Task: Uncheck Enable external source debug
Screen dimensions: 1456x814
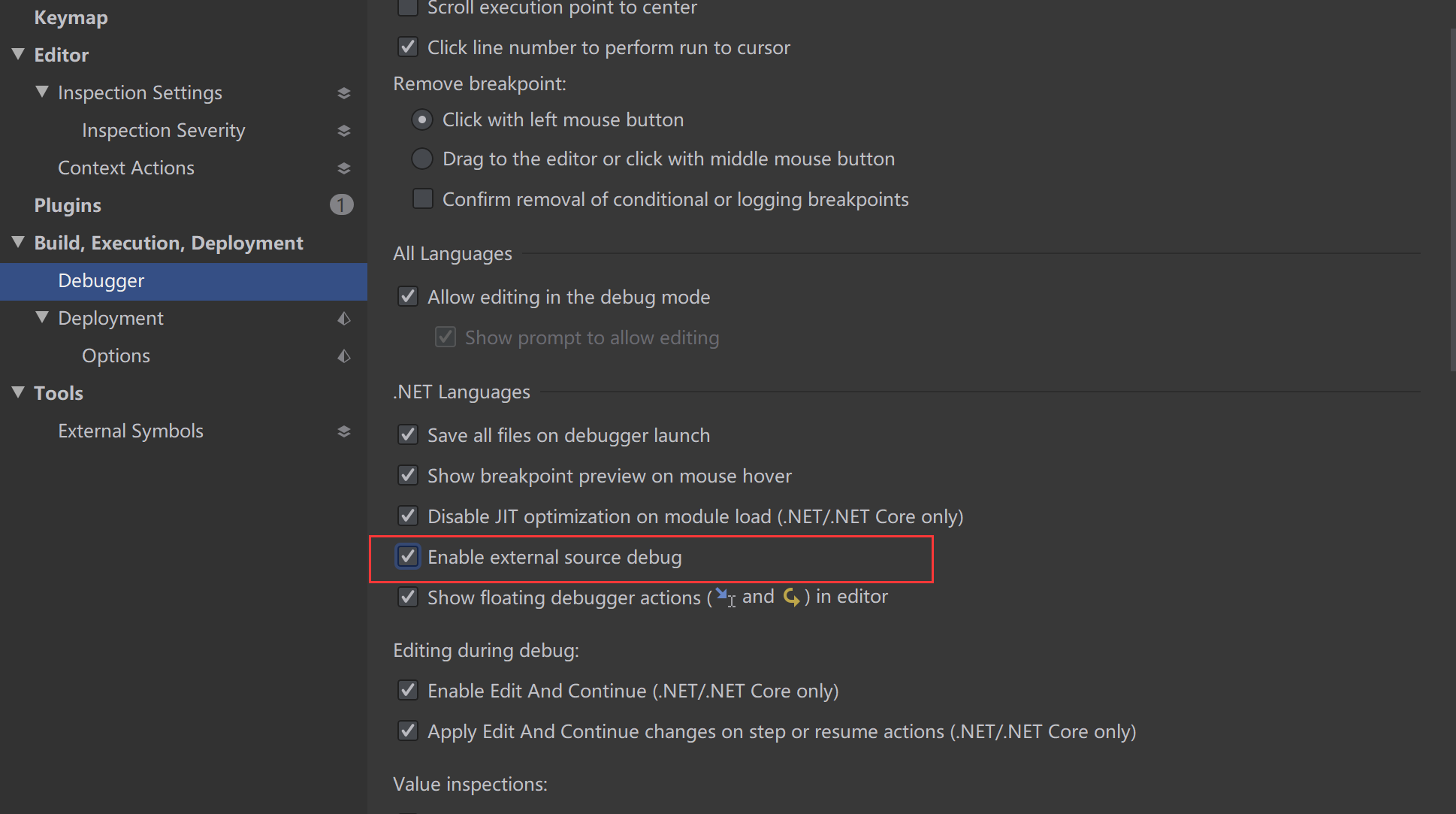Action: point(408,556)
